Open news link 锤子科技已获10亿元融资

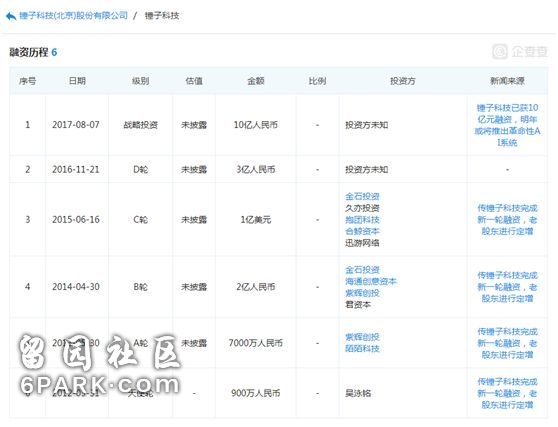point(507,125)
